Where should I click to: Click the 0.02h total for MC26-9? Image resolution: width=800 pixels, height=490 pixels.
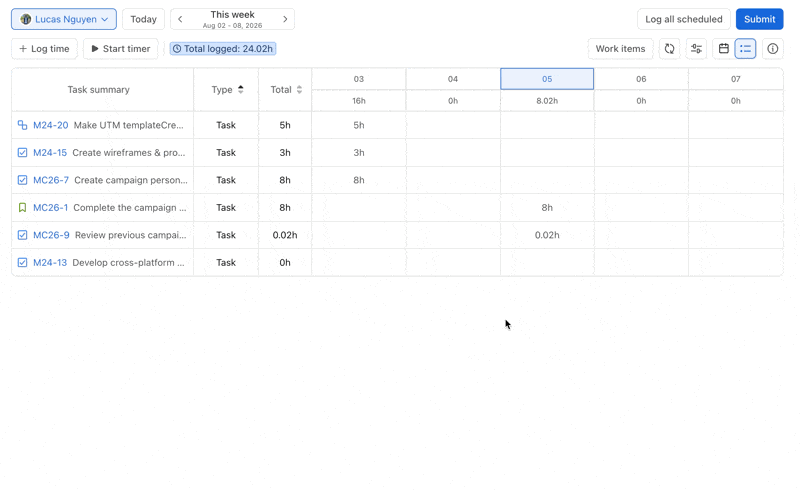click(x=285, y=235)
